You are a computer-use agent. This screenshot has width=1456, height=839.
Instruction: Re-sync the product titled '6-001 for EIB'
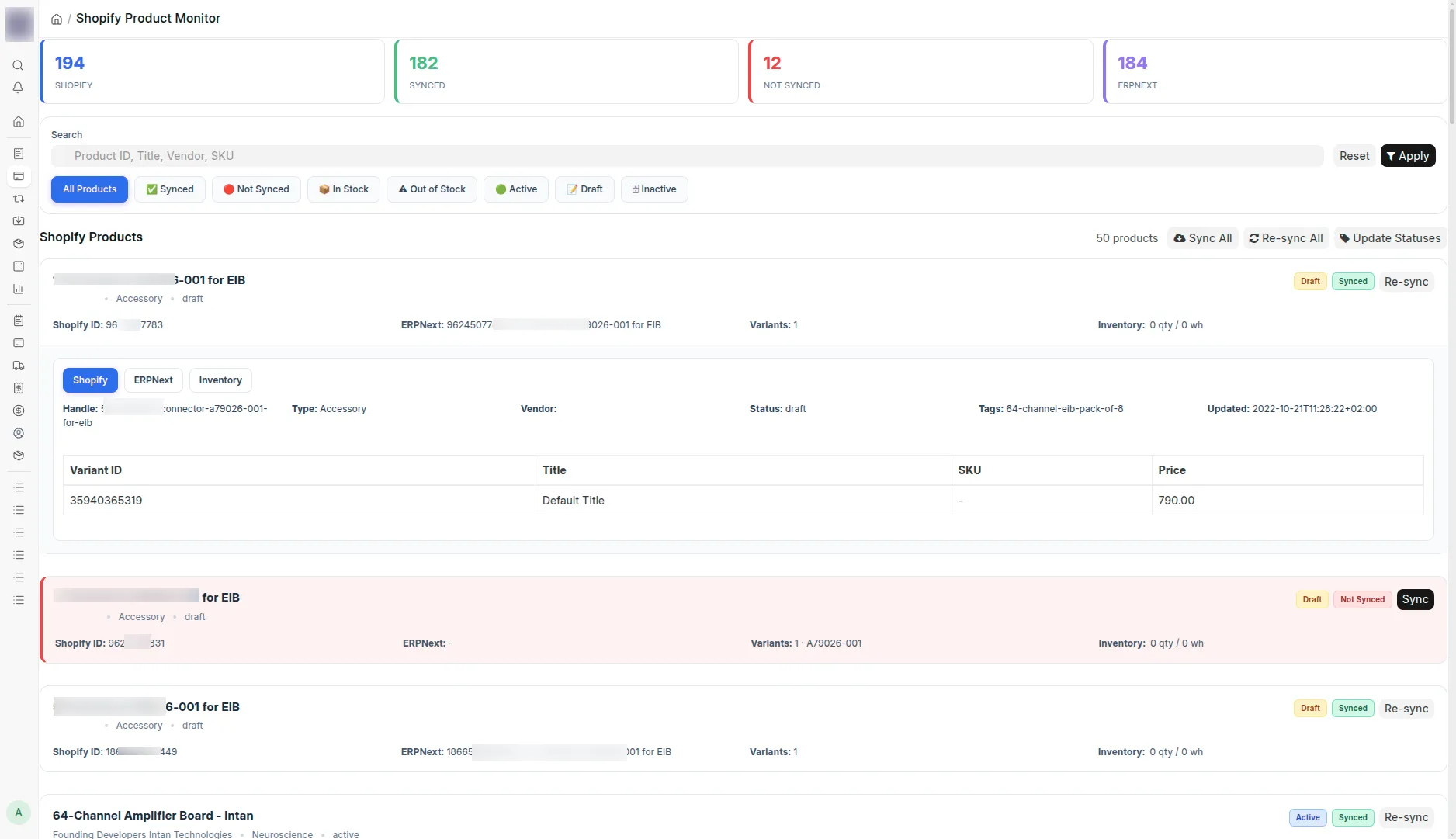1406,709
